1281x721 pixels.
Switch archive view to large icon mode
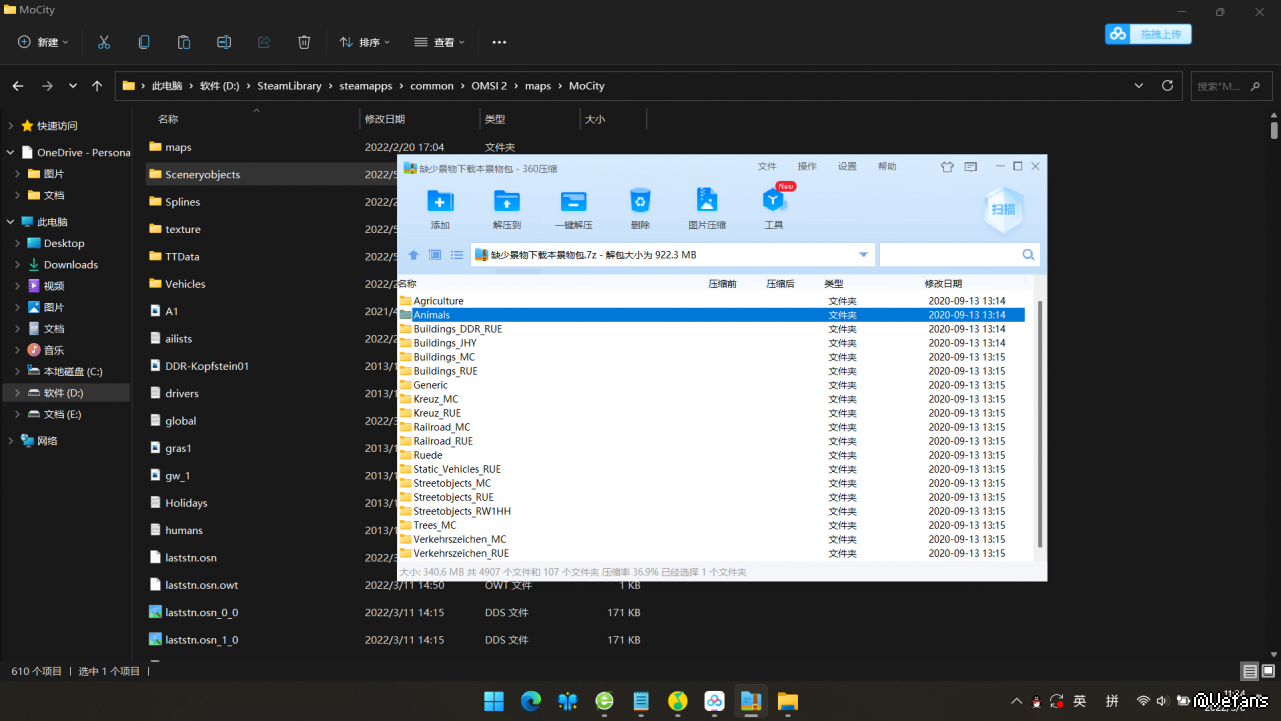pos(435,255)
